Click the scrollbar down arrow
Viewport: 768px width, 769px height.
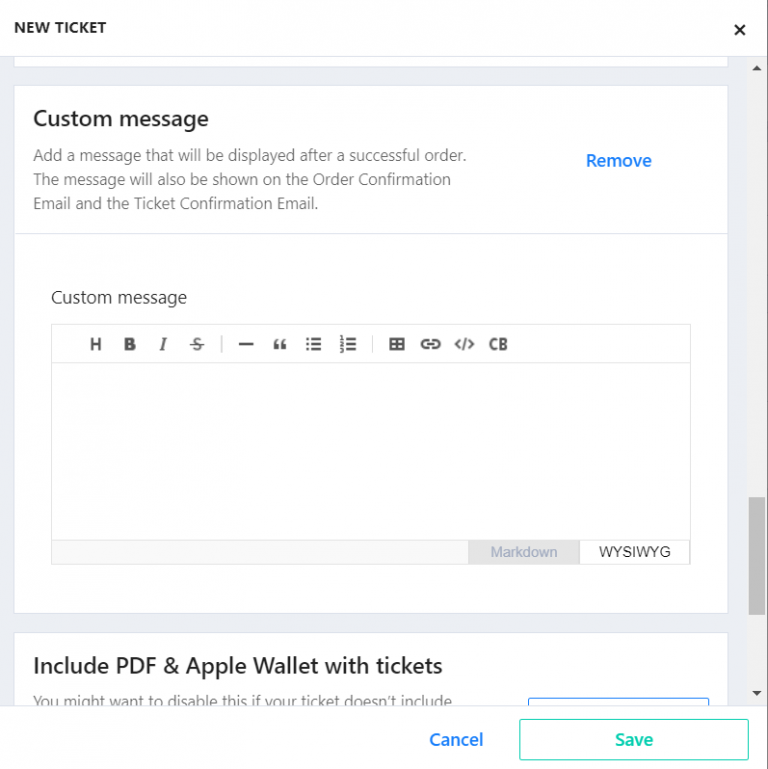(757, 693)
